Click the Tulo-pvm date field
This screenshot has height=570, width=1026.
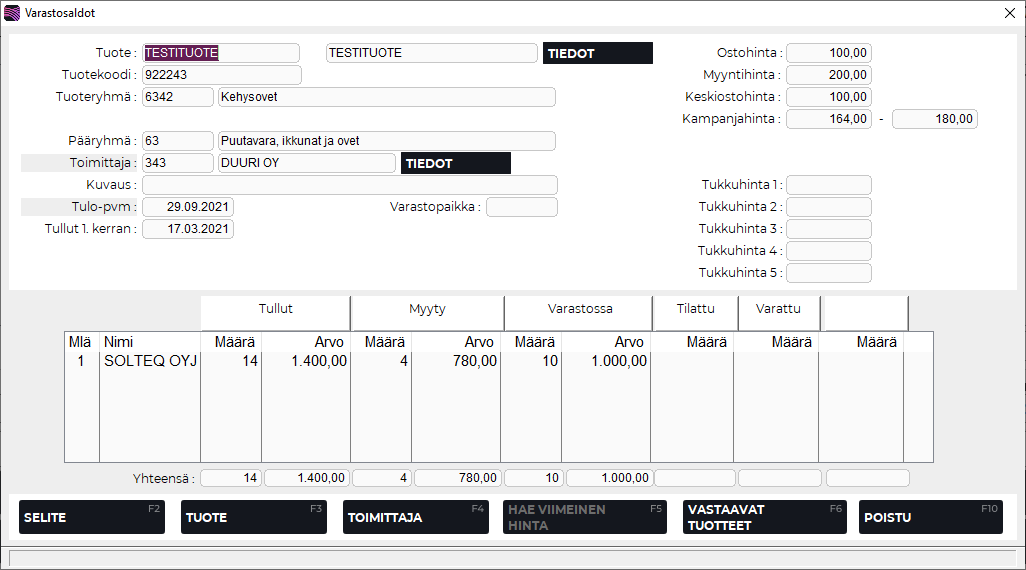[x=188, y=207]
